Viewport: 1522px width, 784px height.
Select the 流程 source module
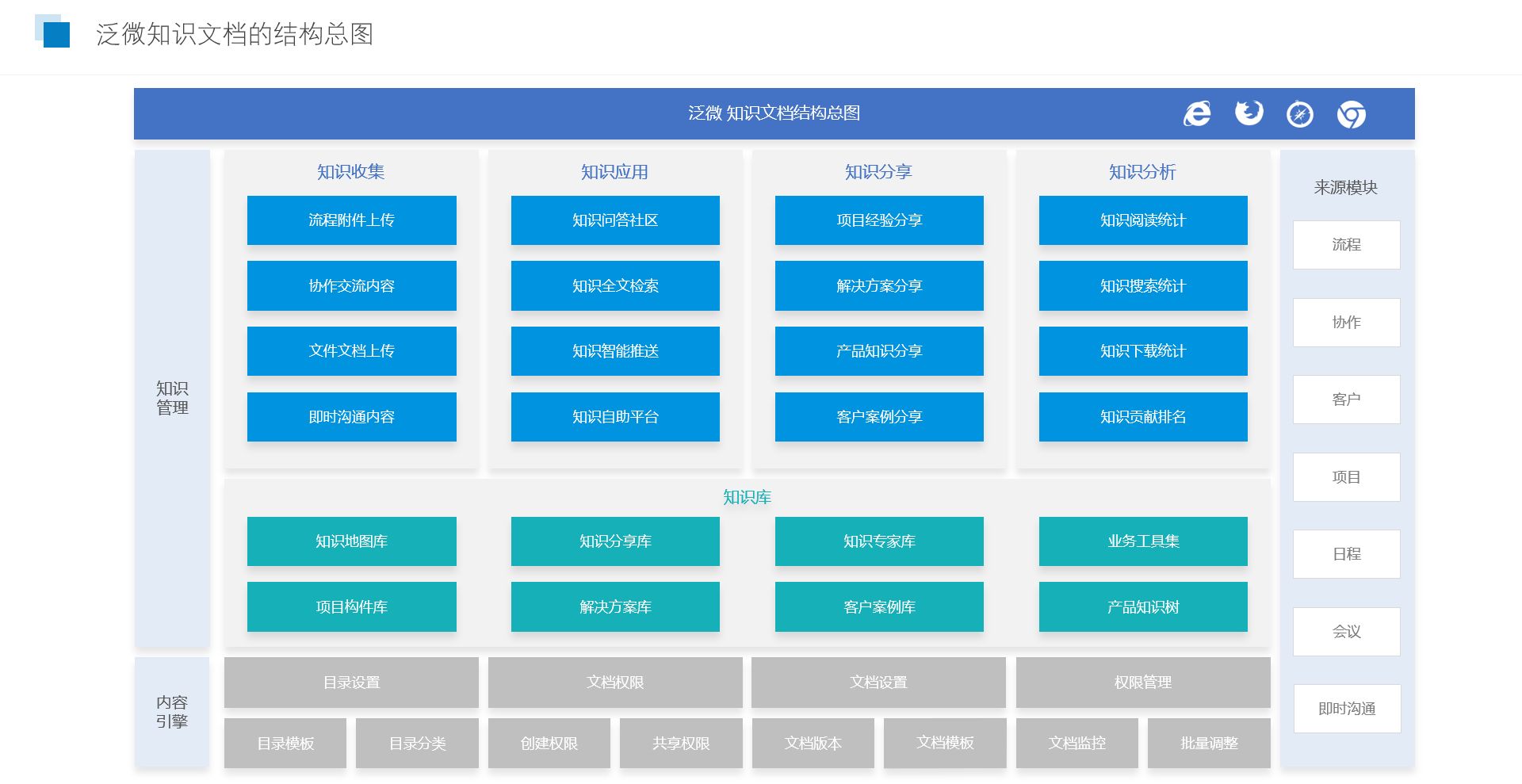point(1346,245)
